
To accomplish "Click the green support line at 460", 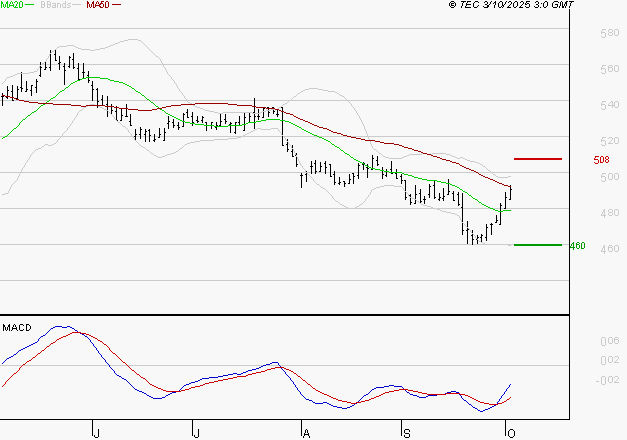I will coord(538,245).
